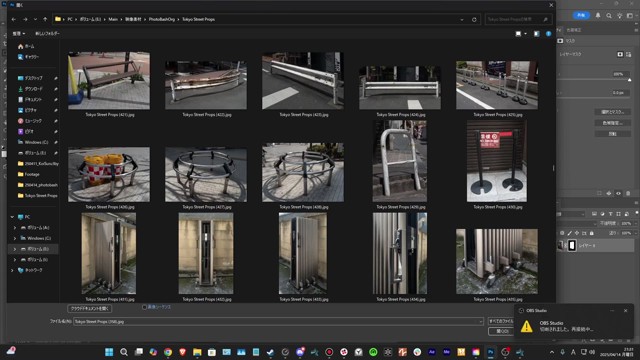Click the 色域指定 button in Properties
The image size is (640, 360).
[612, 123]
